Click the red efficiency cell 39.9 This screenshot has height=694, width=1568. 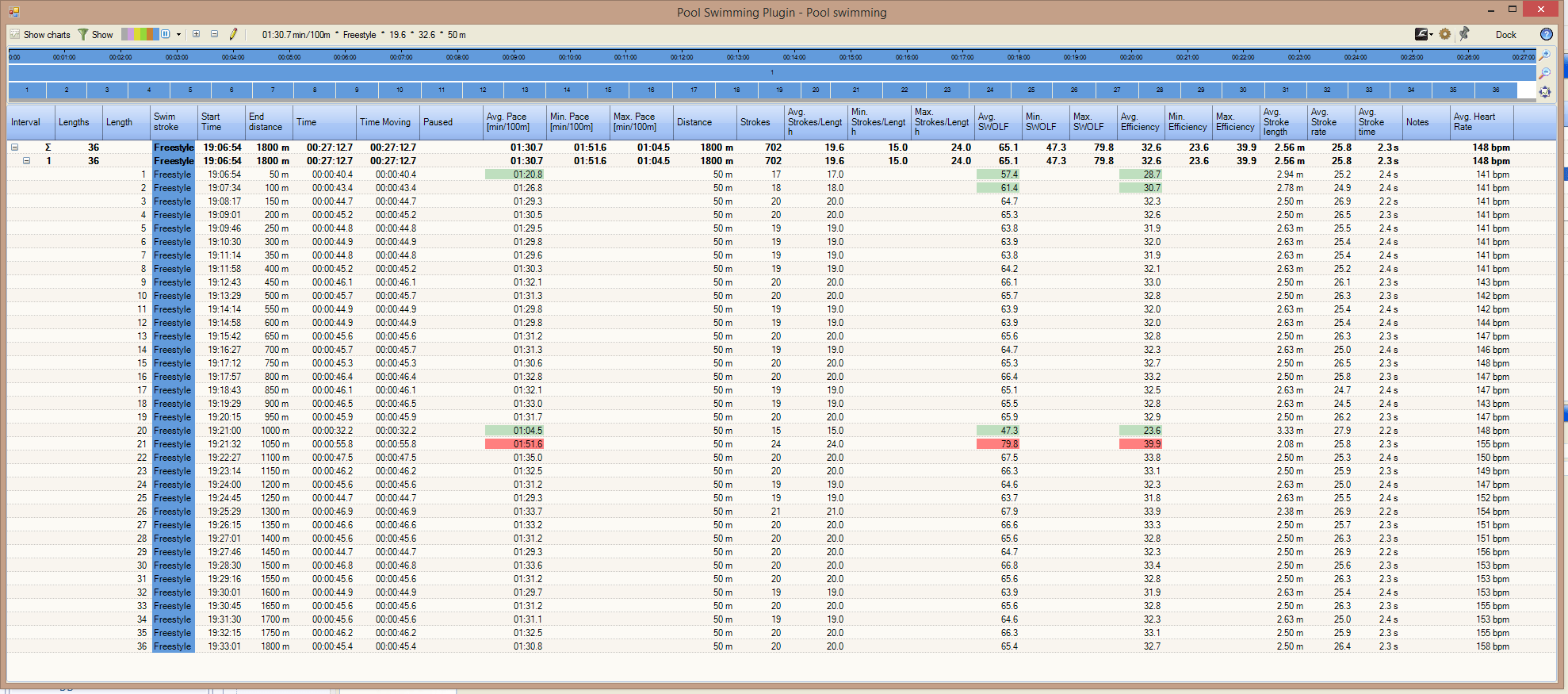pyautogui.click(x=1141, y=444)
